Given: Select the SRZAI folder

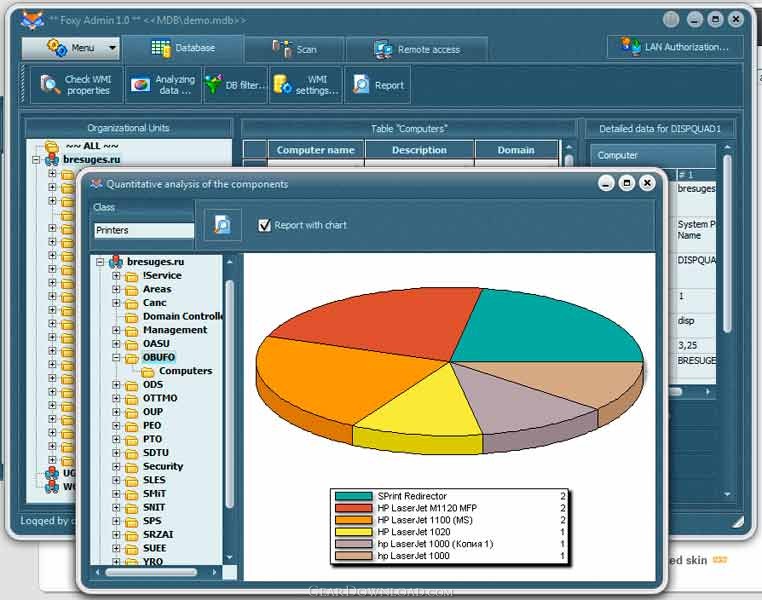Looking at the screenshot, I should click(x=158, y=534).
